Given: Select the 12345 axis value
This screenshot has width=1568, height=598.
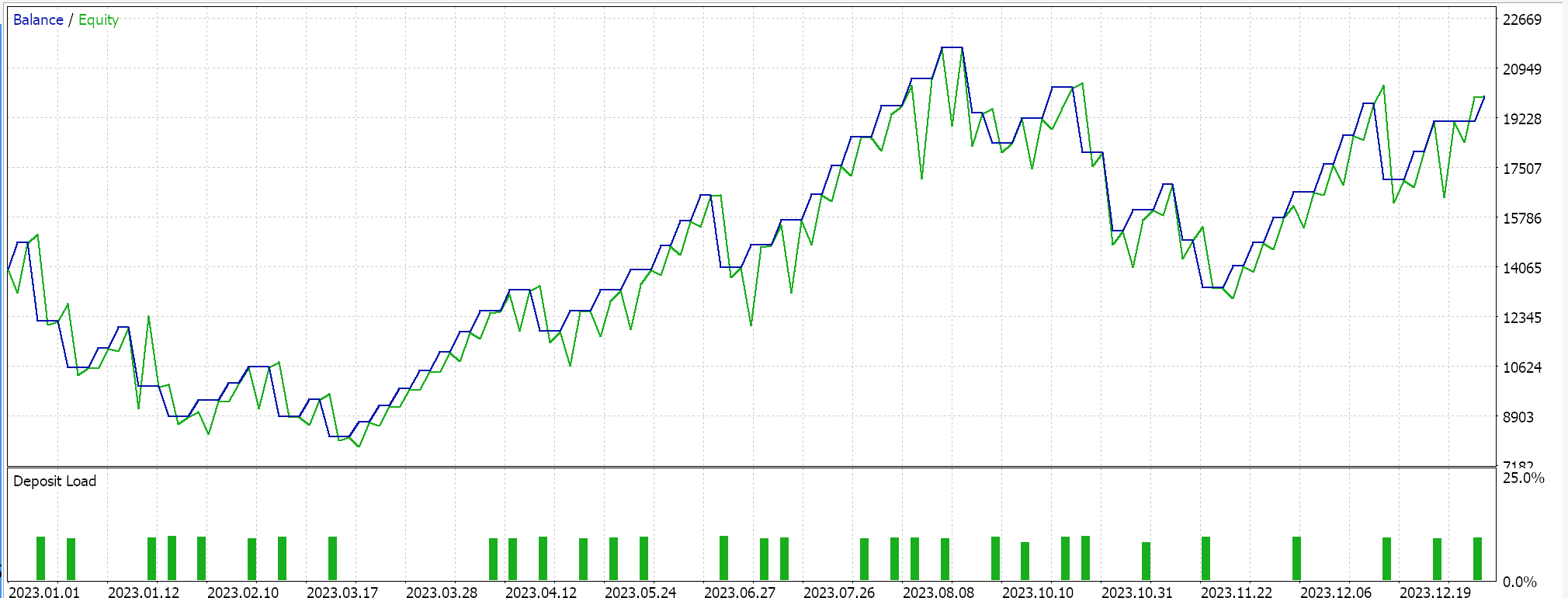Looking at the screenshot, I should (x=1522, y=318).
